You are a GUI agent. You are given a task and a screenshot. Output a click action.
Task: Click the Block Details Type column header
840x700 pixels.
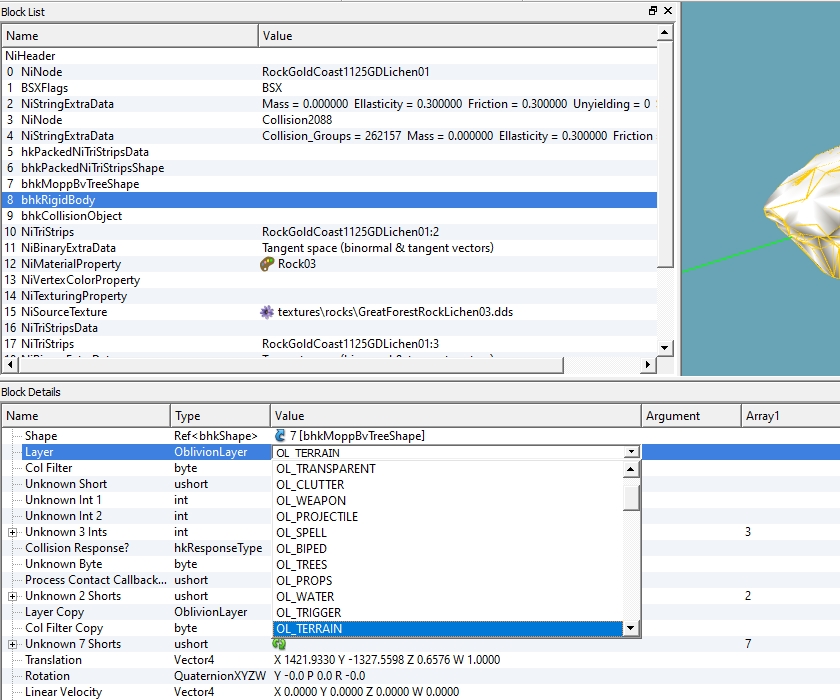click(220, 416)
